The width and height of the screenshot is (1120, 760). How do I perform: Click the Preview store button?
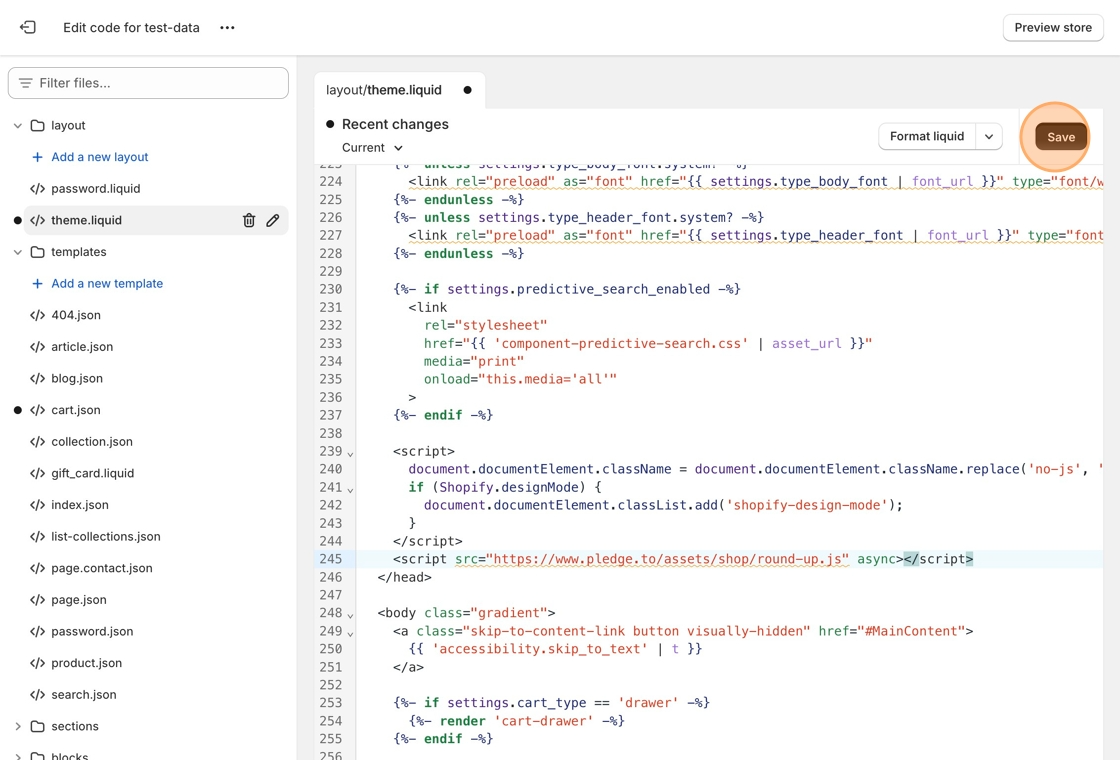click(1053, 27)
